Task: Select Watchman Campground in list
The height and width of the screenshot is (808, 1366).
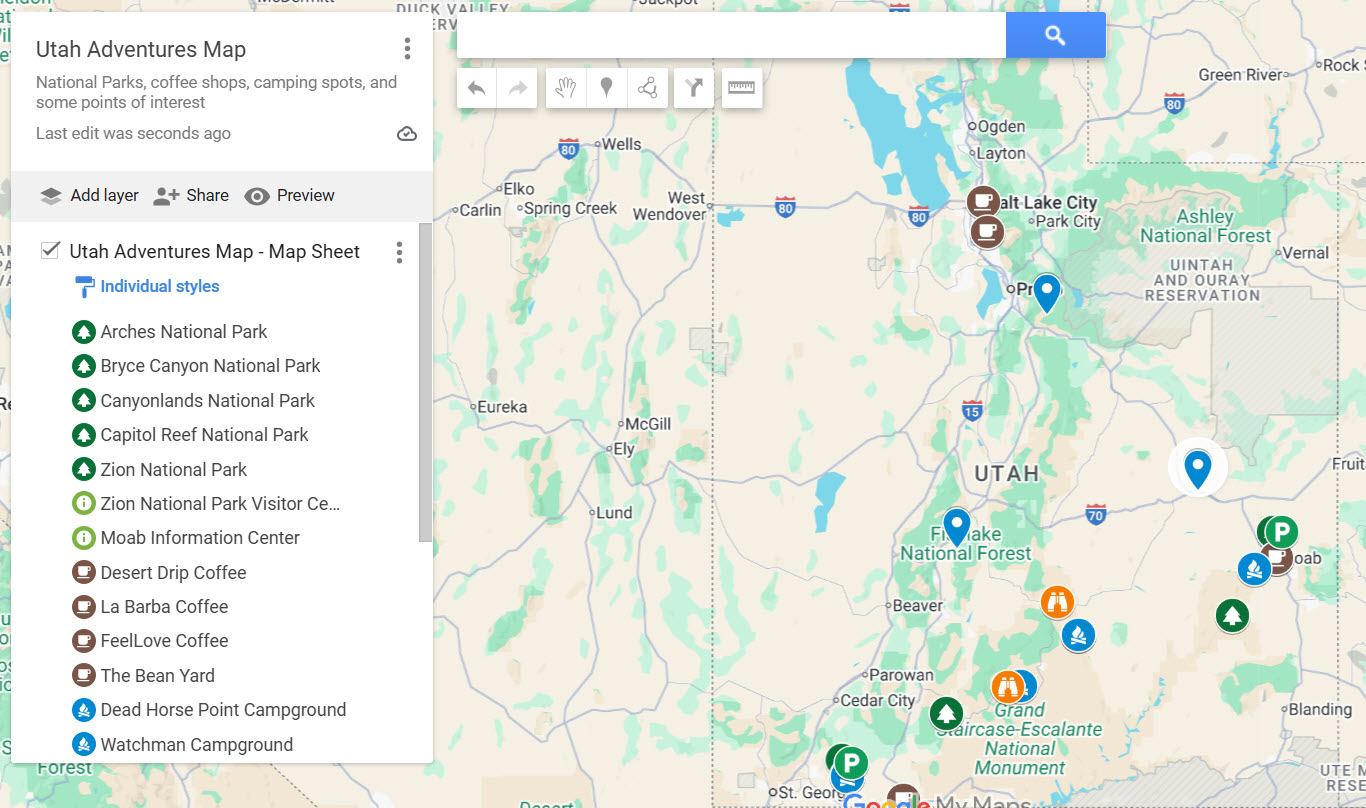Action: (197, 745)
